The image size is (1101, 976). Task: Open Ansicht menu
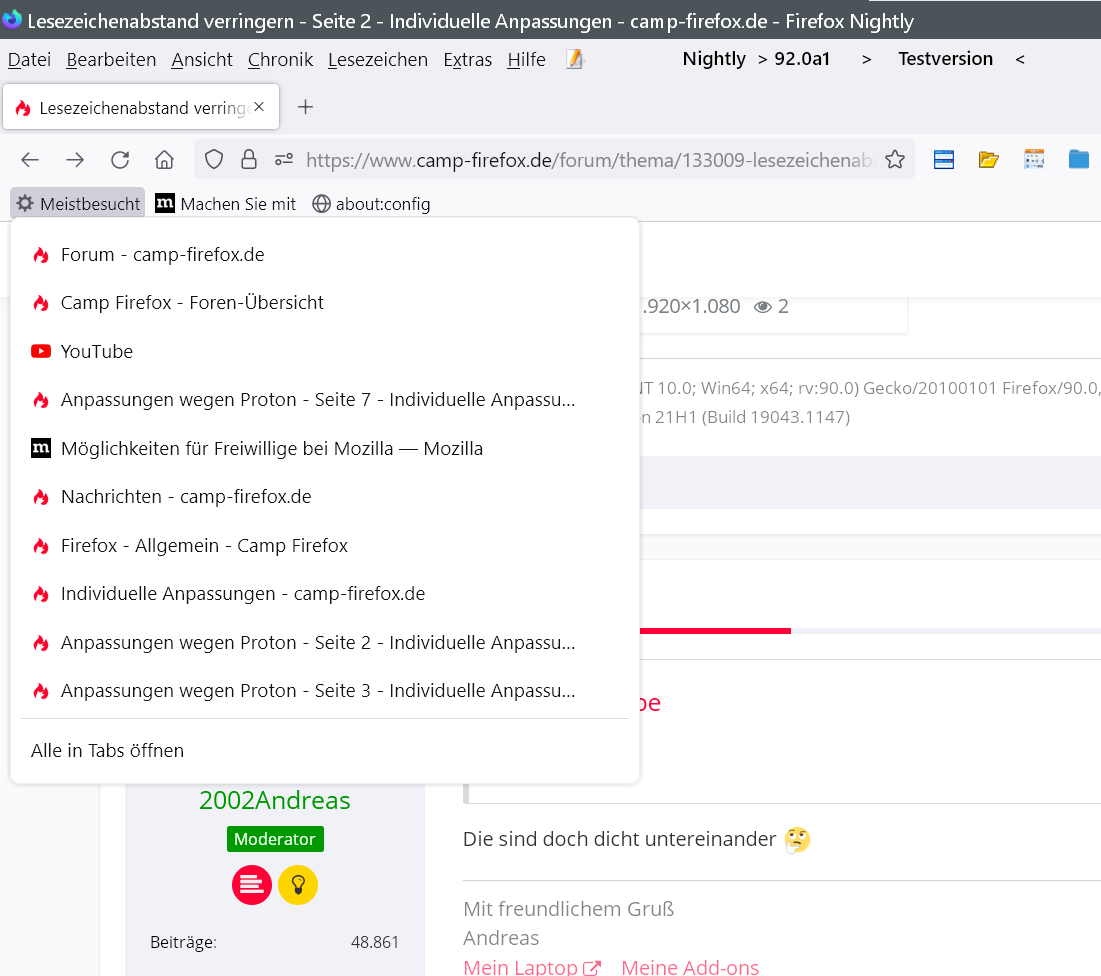coord(202,60)
